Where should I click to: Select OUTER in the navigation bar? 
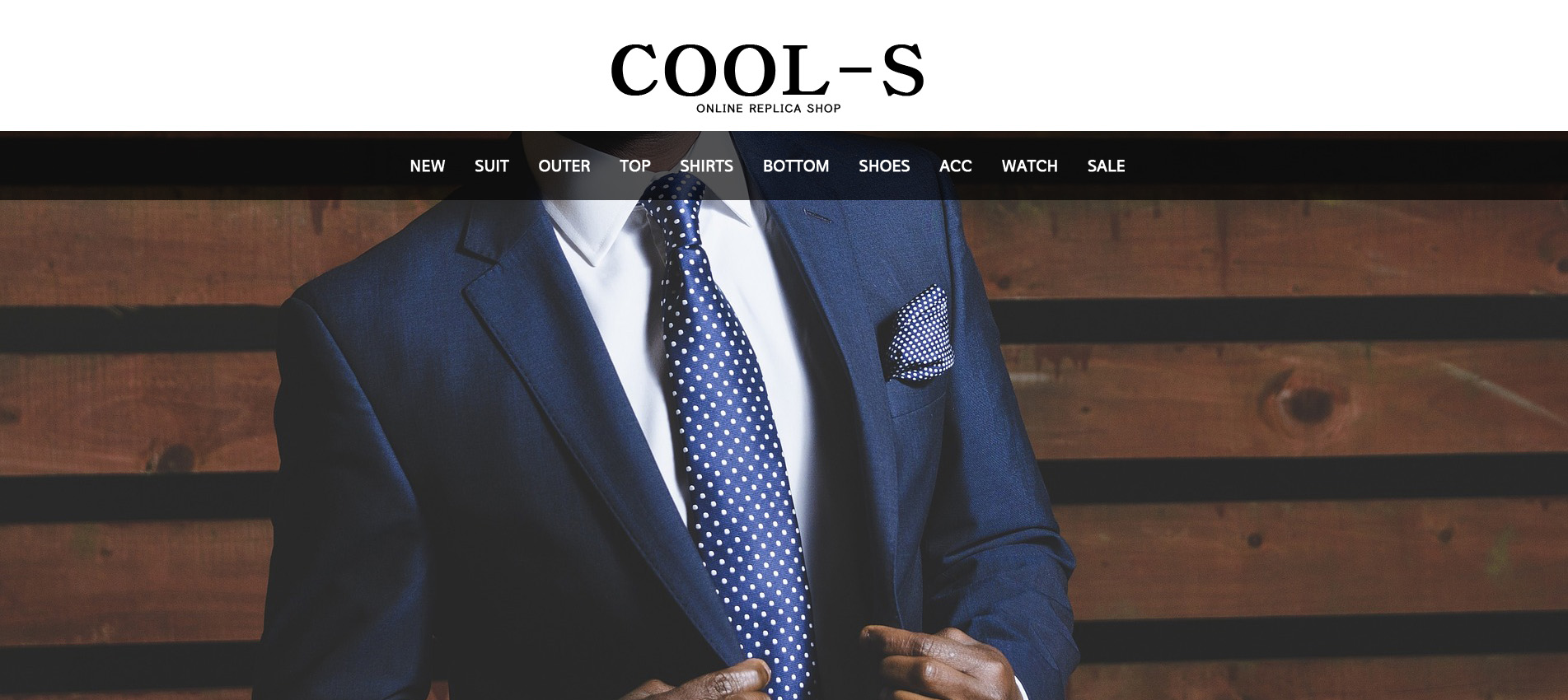tap(564, 166)
